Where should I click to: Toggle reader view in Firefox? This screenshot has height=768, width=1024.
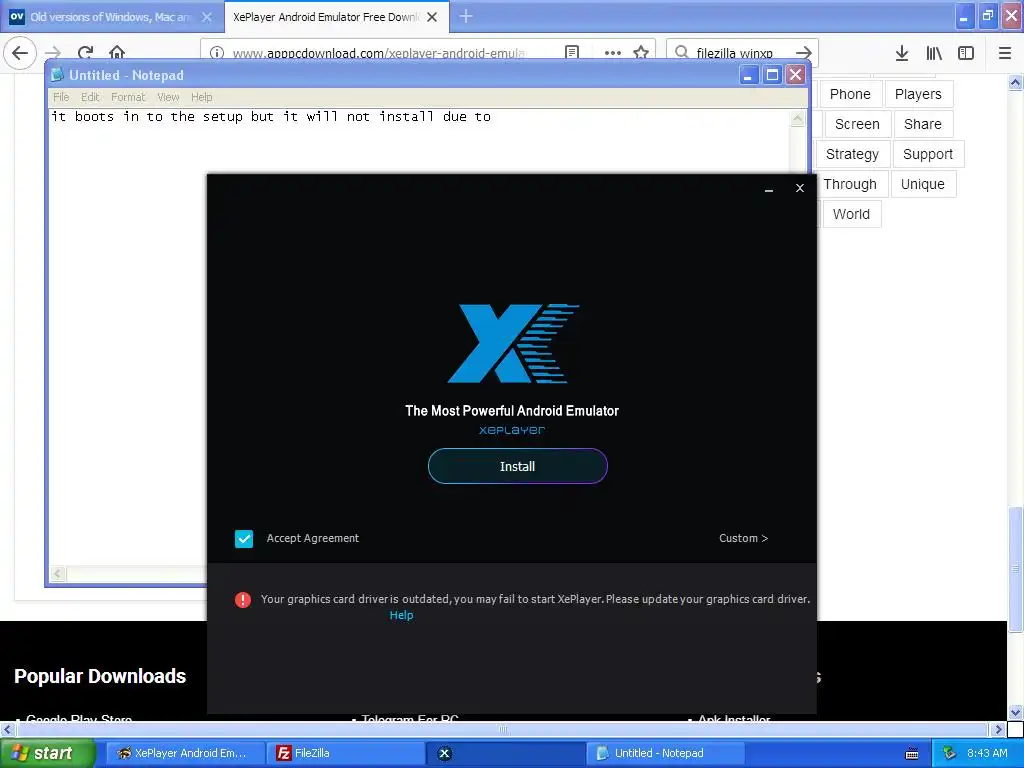click(572, 52)
